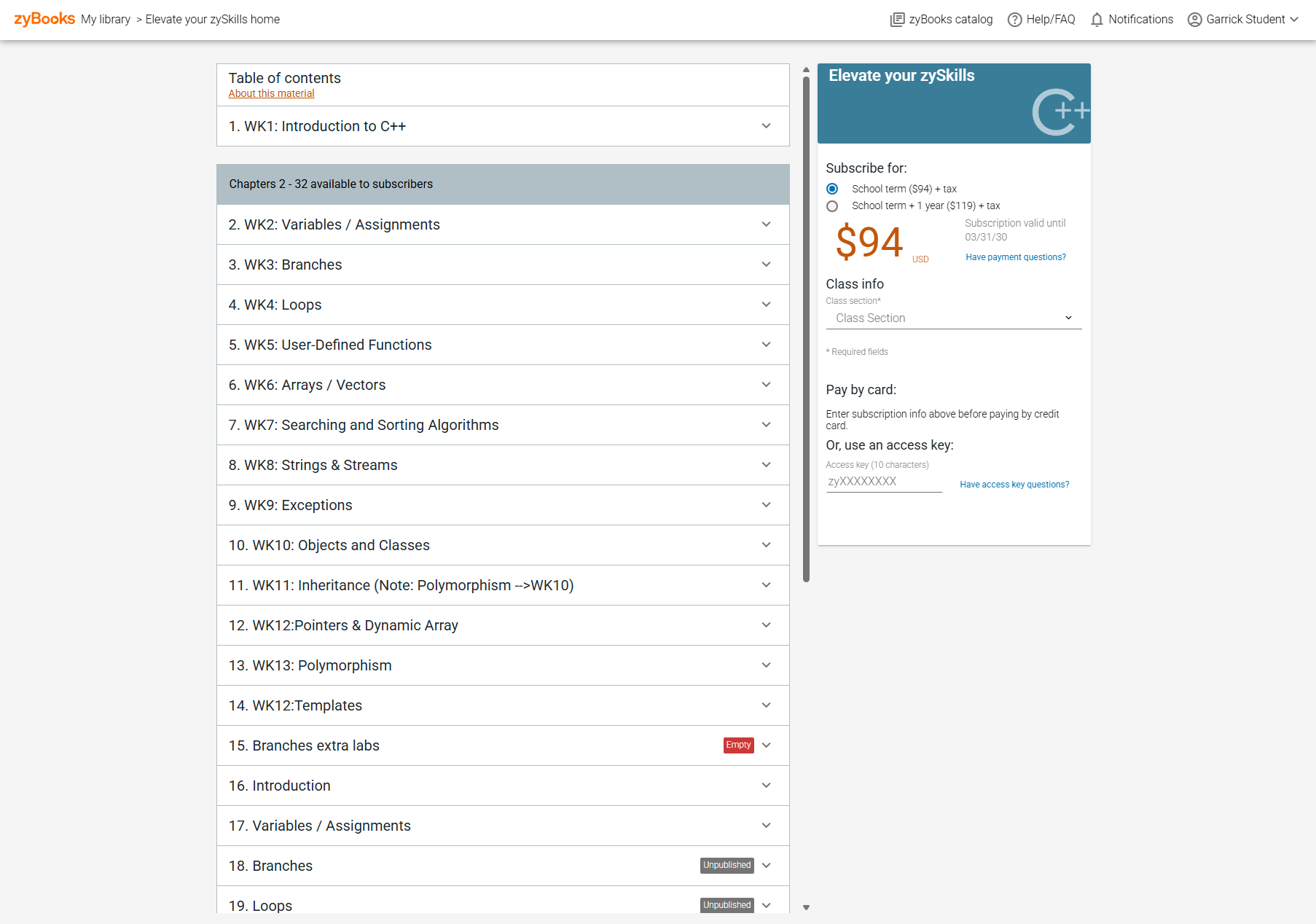Click Unpublished badge on 19. Loops
The height and width of the screenshot is (924, 1316).
(x=727, y=905)
